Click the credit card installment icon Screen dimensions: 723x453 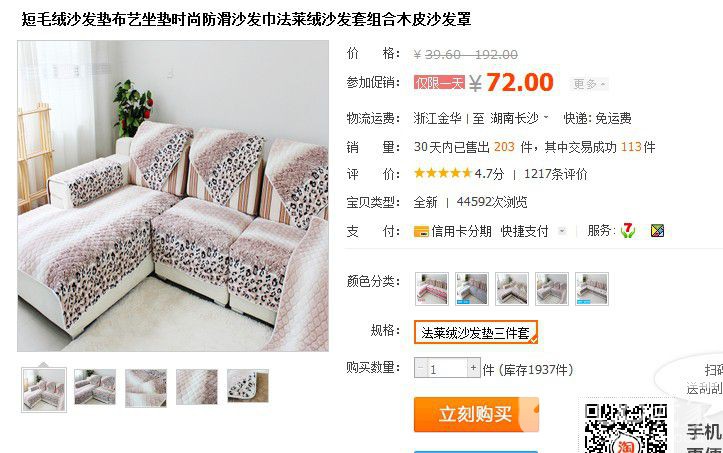pos(421,231)
